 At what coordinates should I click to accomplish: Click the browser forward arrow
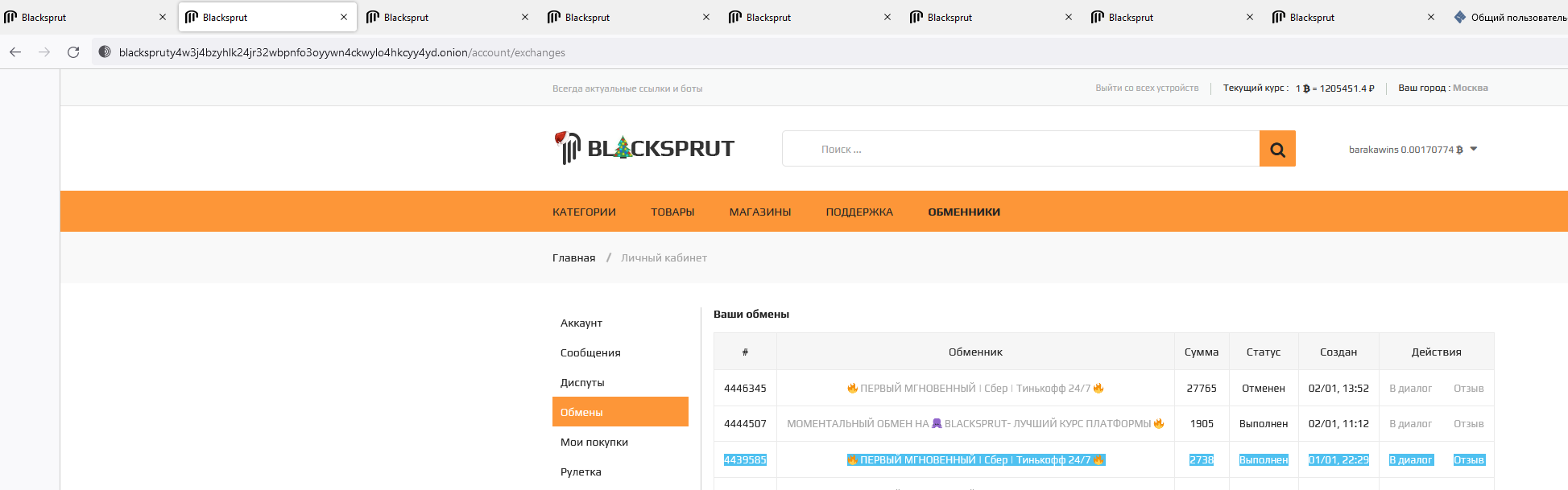click(44, 52)
